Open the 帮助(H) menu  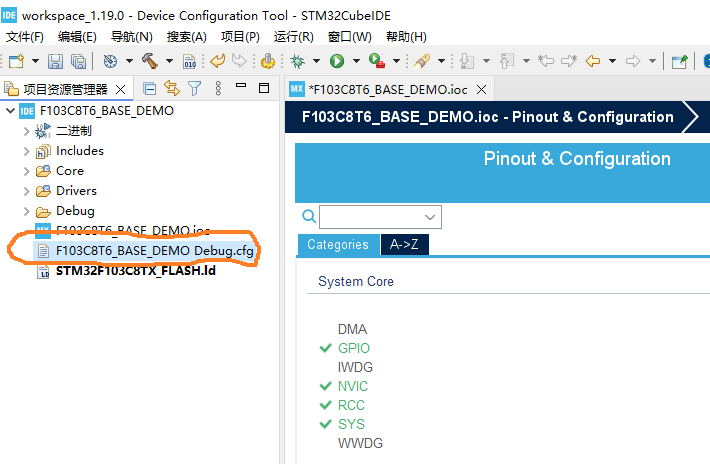pyautogui.click(x=406, y=37)
